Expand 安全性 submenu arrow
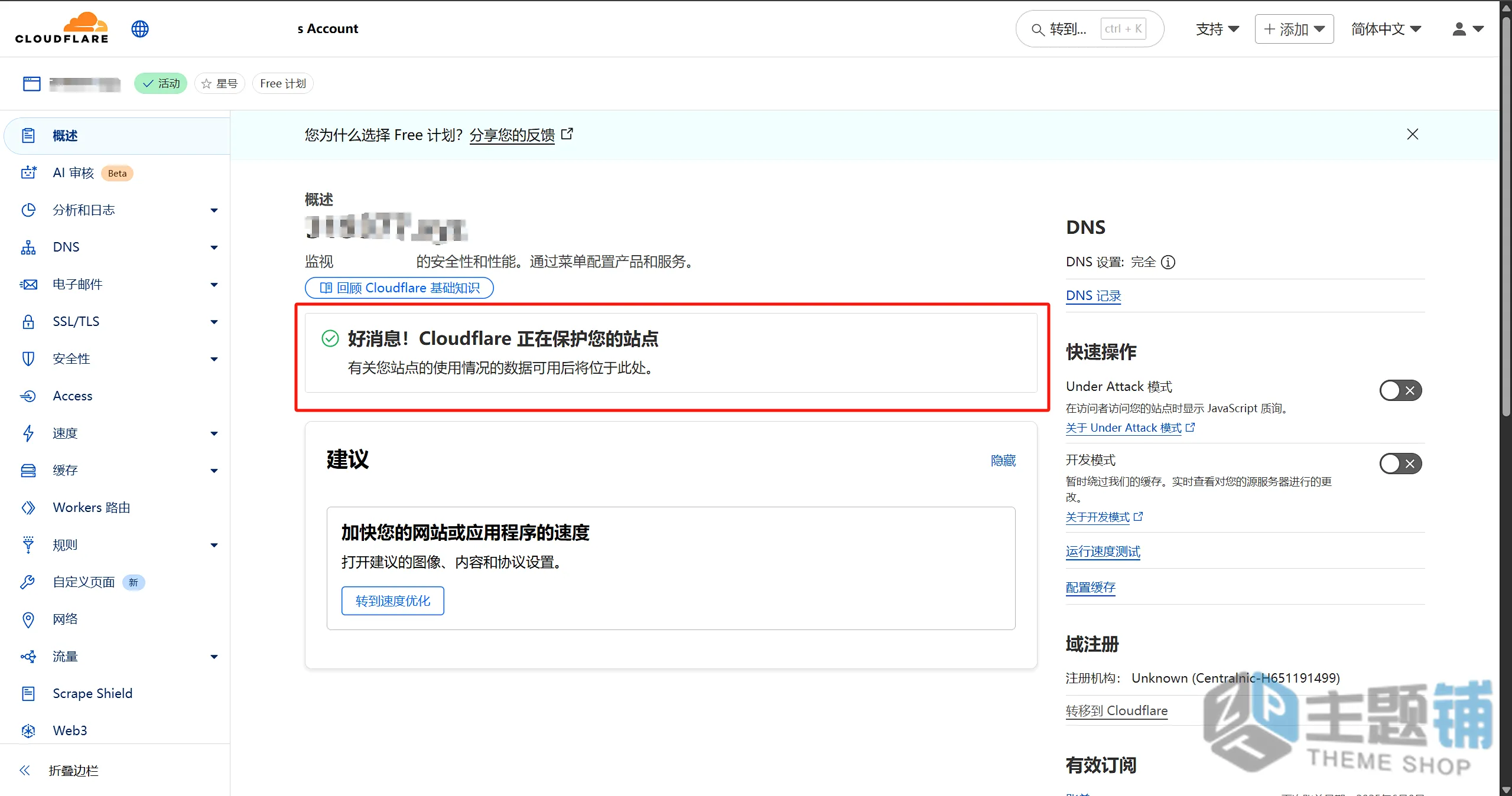The width and height of the screenshot is (1512, 796). click(x=214, y=359)
